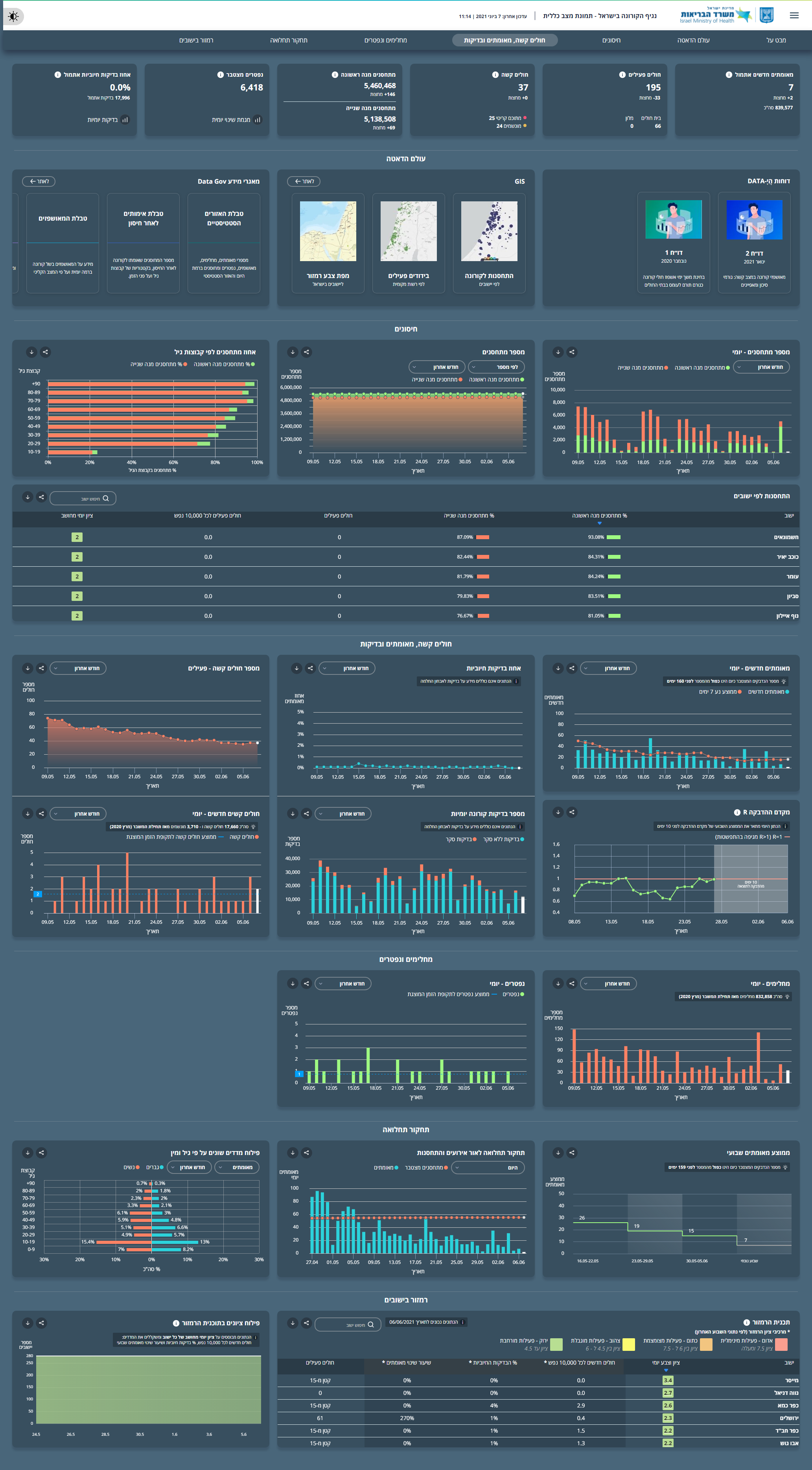Toggle בדיקות סקר legend series

(x=462, y=840)
